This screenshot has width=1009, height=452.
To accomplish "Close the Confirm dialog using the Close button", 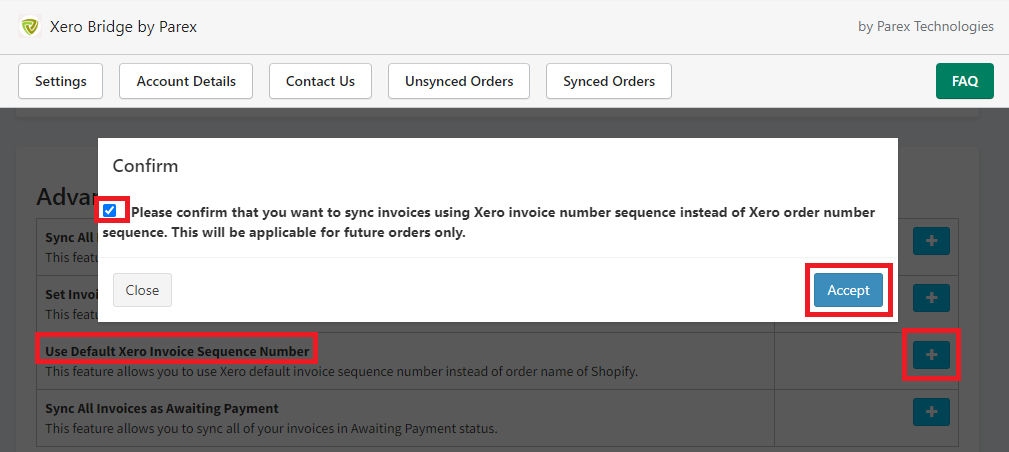I will (142, 290).
